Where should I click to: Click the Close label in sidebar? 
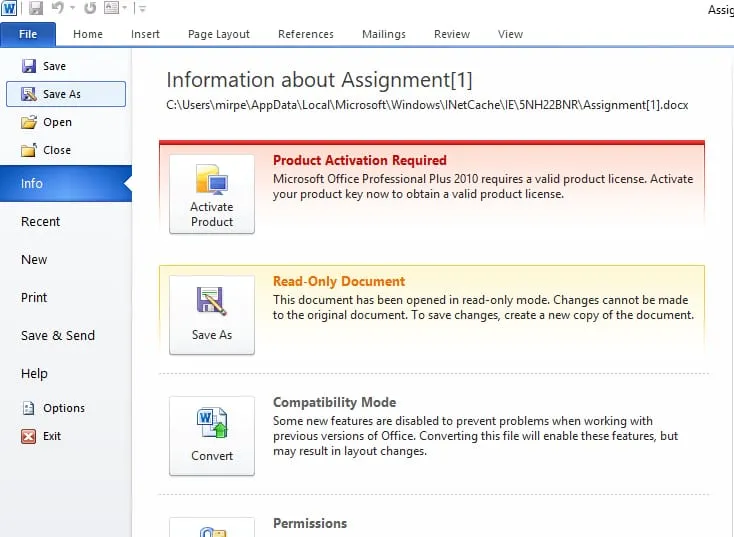tap(57, 150)
